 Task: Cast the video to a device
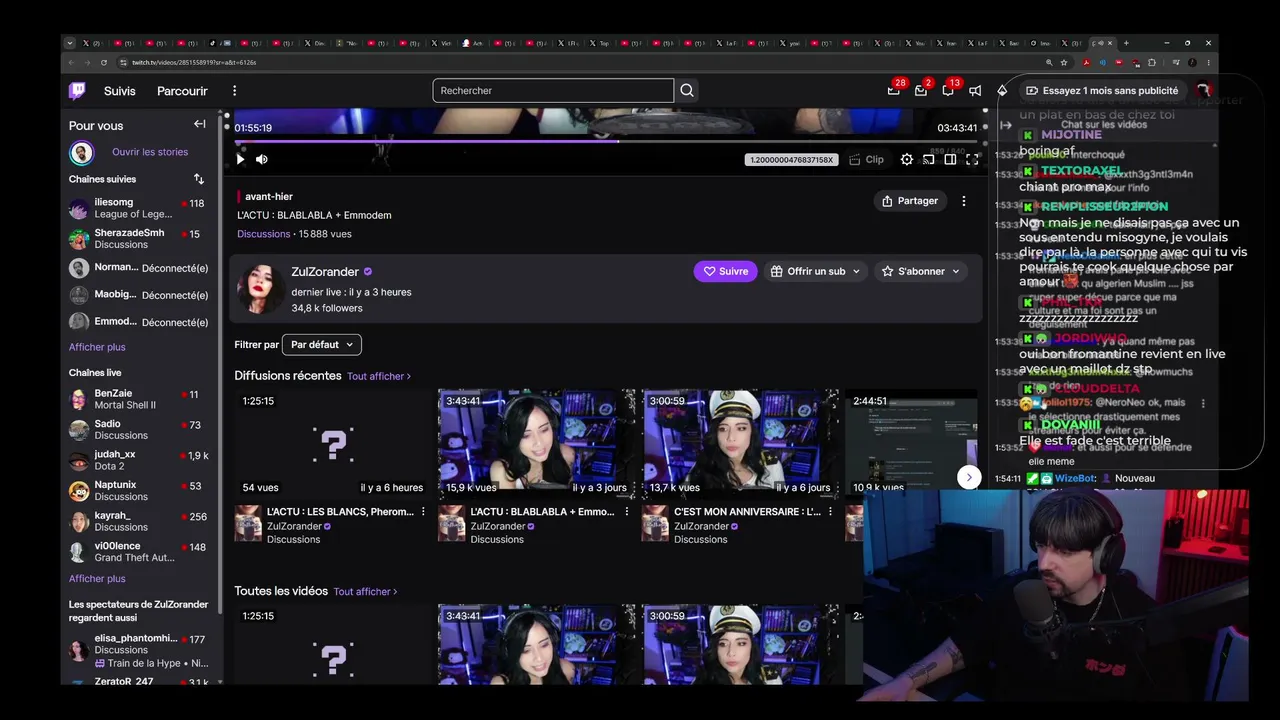929,159
